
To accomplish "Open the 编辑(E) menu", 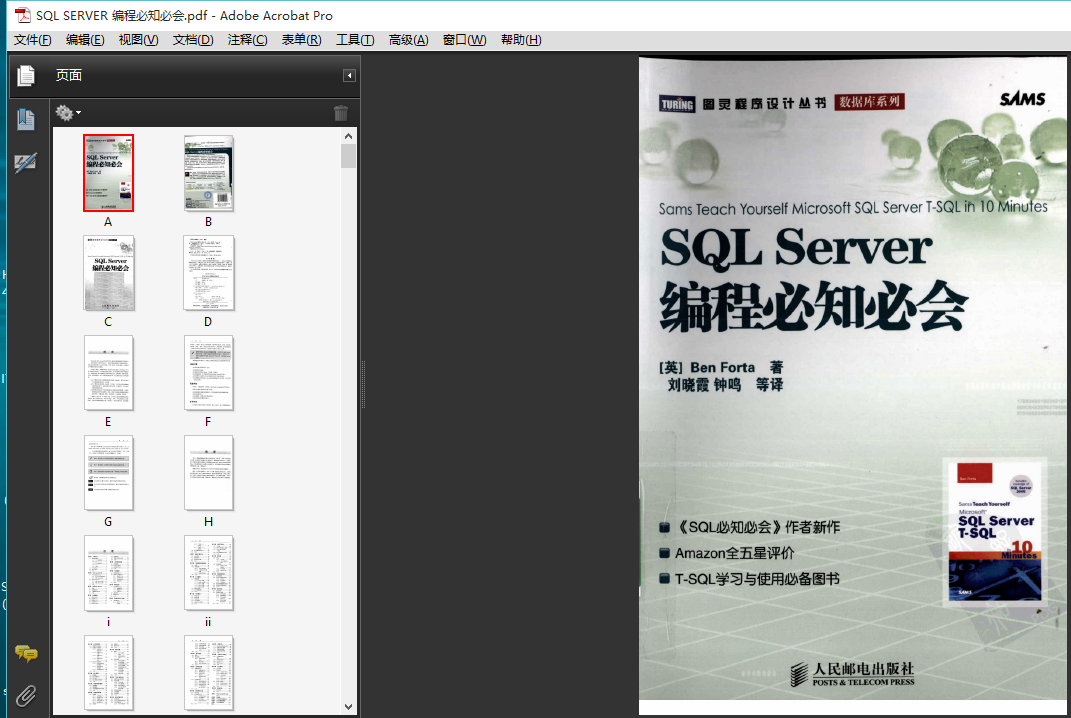I will point(85,40).
